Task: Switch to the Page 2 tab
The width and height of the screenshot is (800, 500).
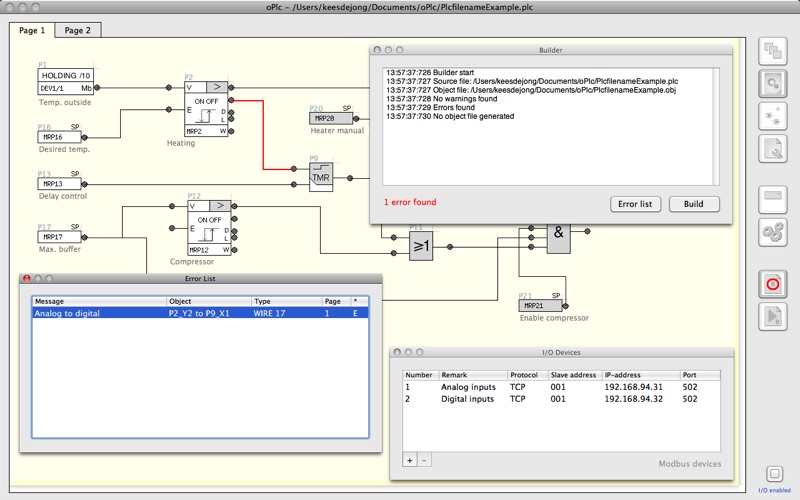Action: click(78, 30)
